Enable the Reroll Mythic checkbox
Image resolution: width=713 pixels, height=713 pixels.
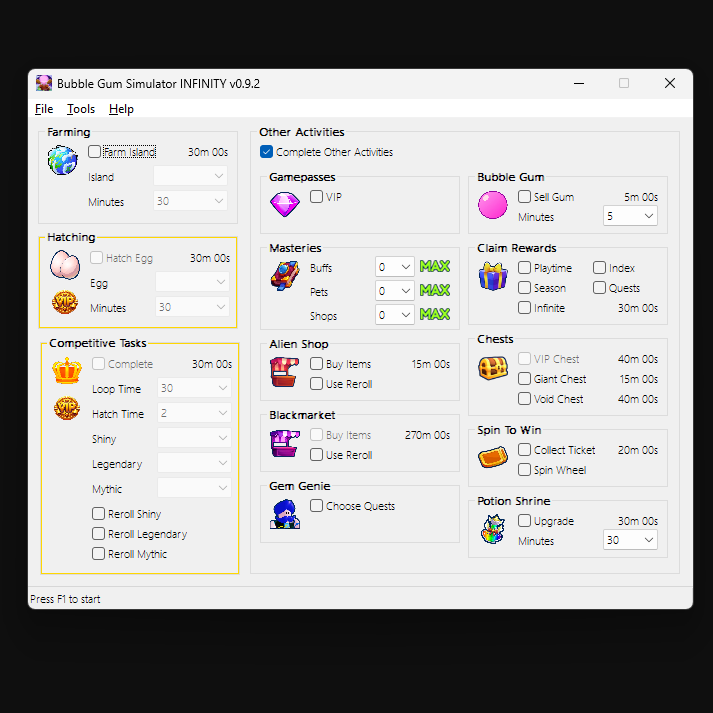coord(98,553)
